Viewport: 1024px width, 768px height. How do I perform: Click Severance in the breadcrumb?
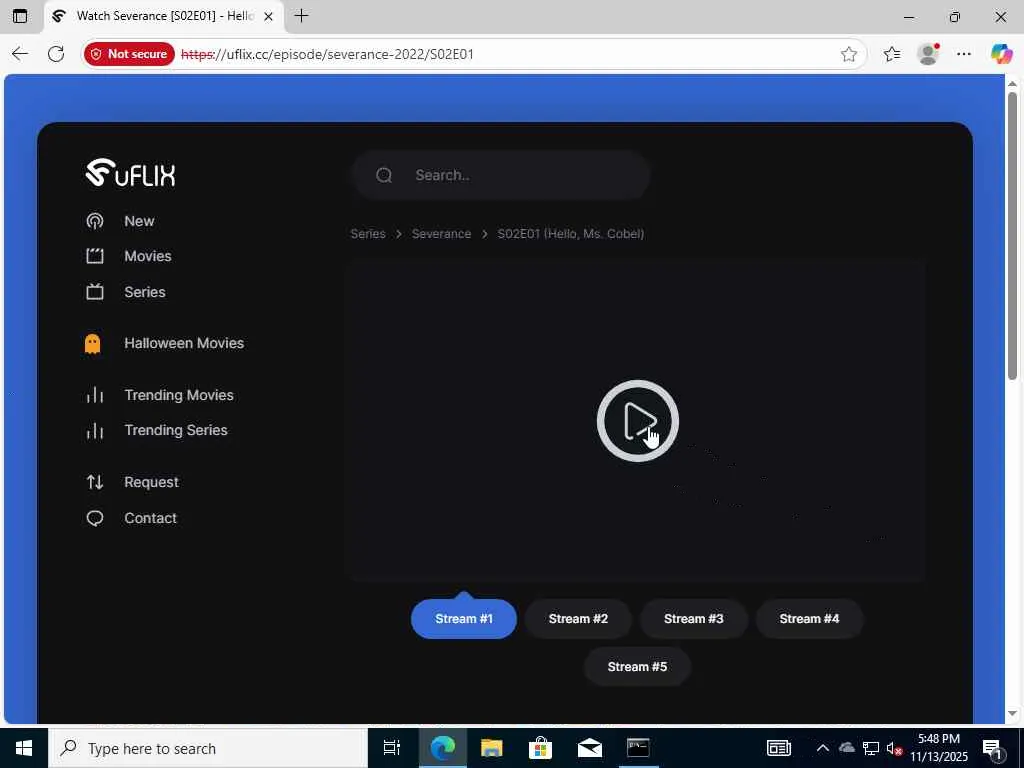441,234
